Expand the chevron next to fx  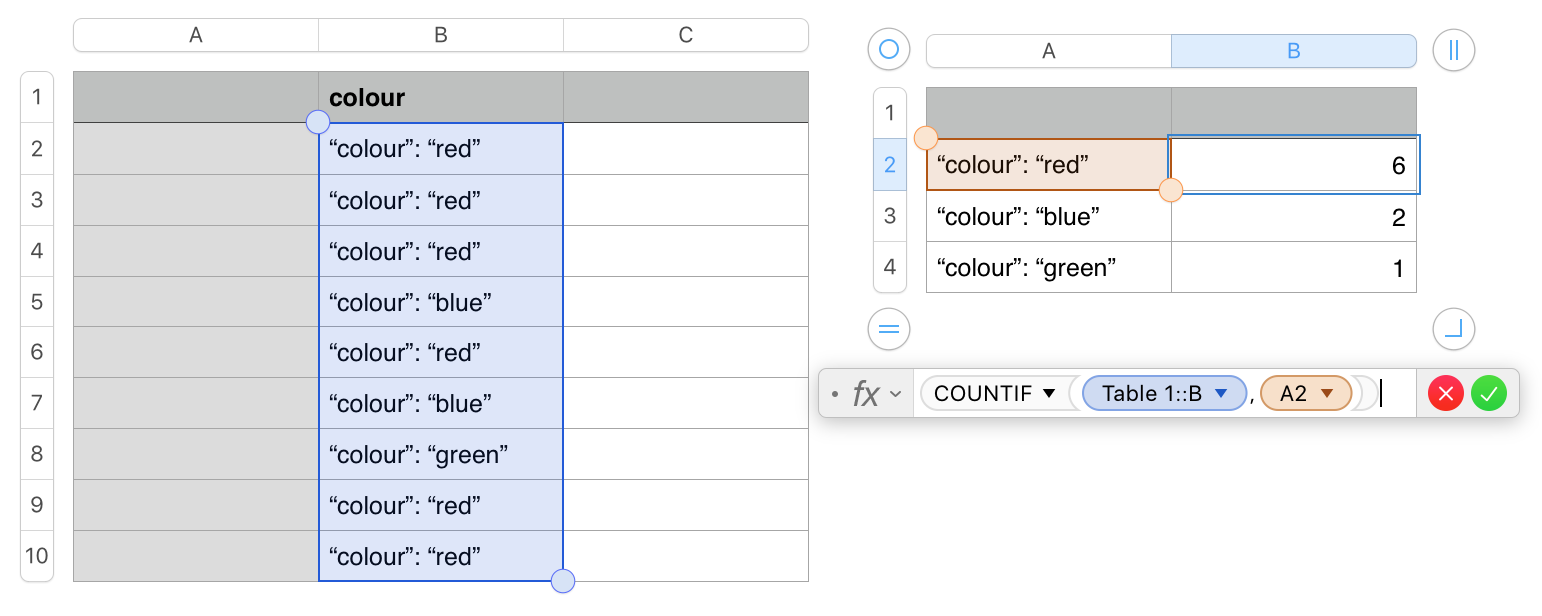point(895,394)
